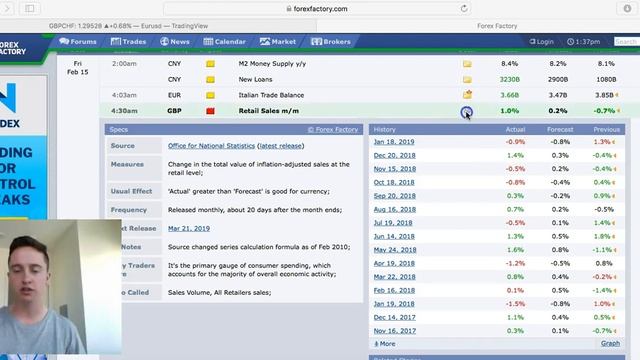Open Oct 18, 2018 history entry
The width and height of the screenshot is (640, 360).
394,182
